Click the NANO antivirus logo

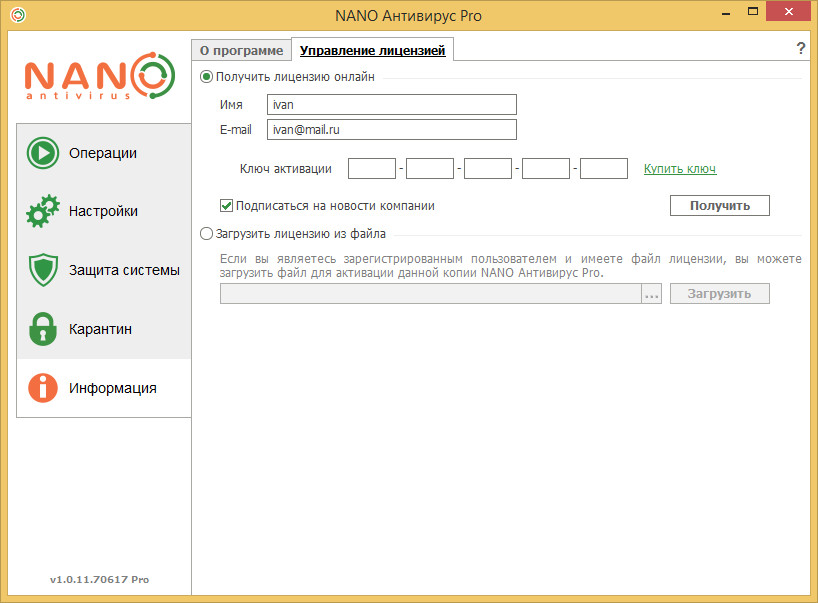[x=100, y=76]
